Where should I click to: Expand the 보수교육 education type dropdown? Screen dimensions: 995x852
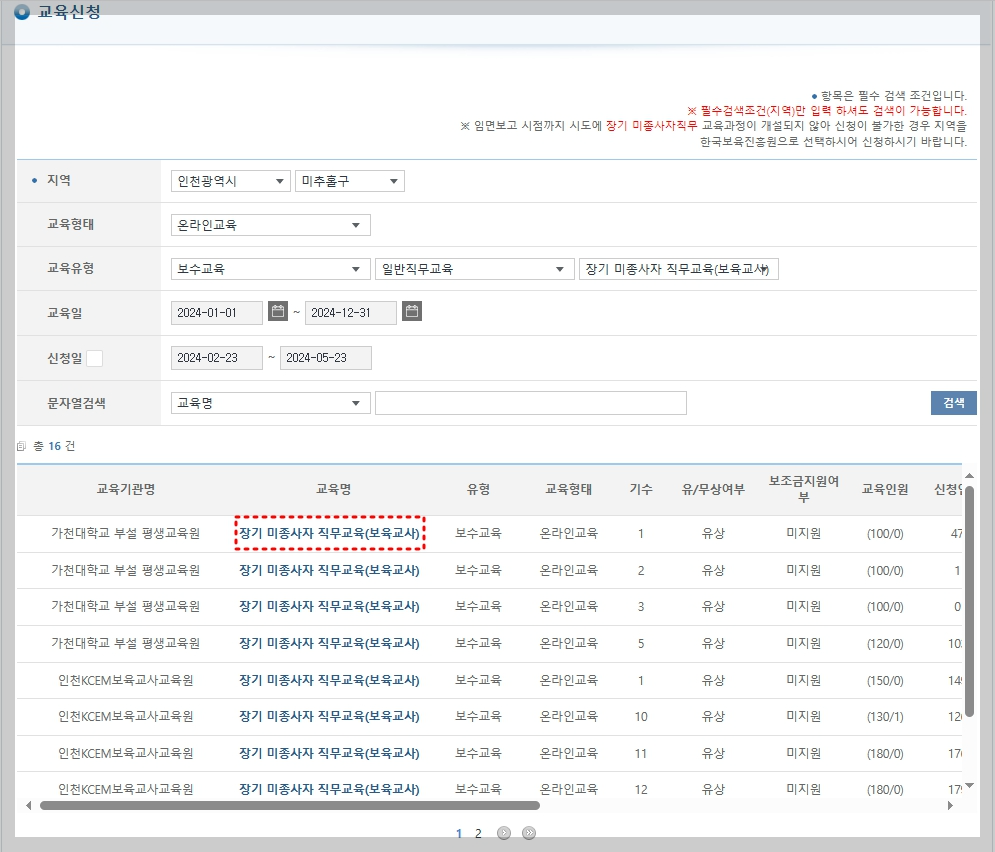270,269
